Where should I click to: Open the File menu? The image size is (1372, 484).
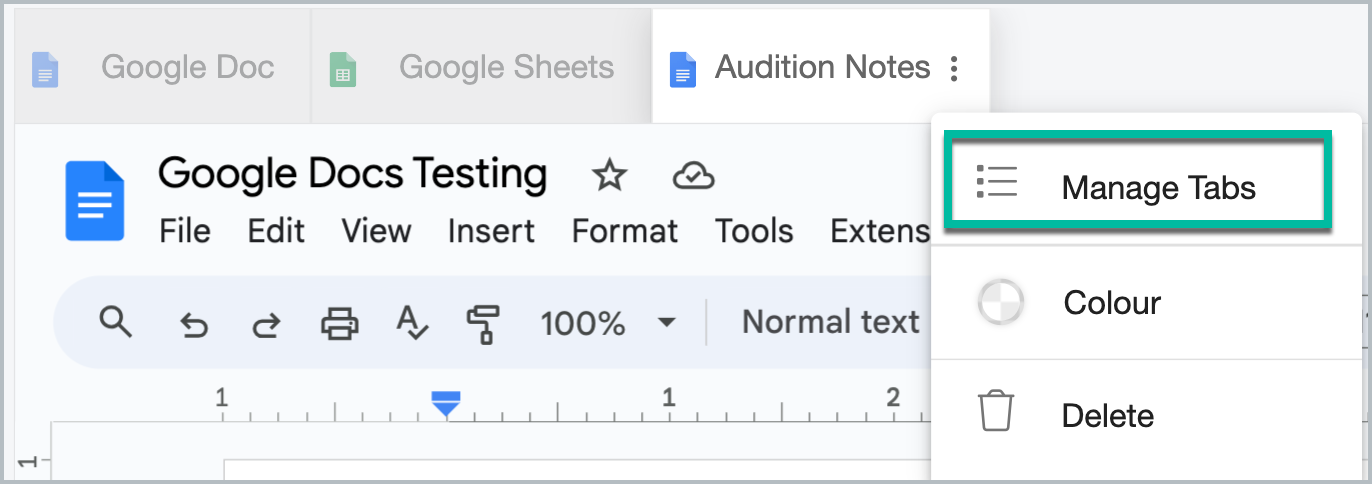[x=185, y=231]
